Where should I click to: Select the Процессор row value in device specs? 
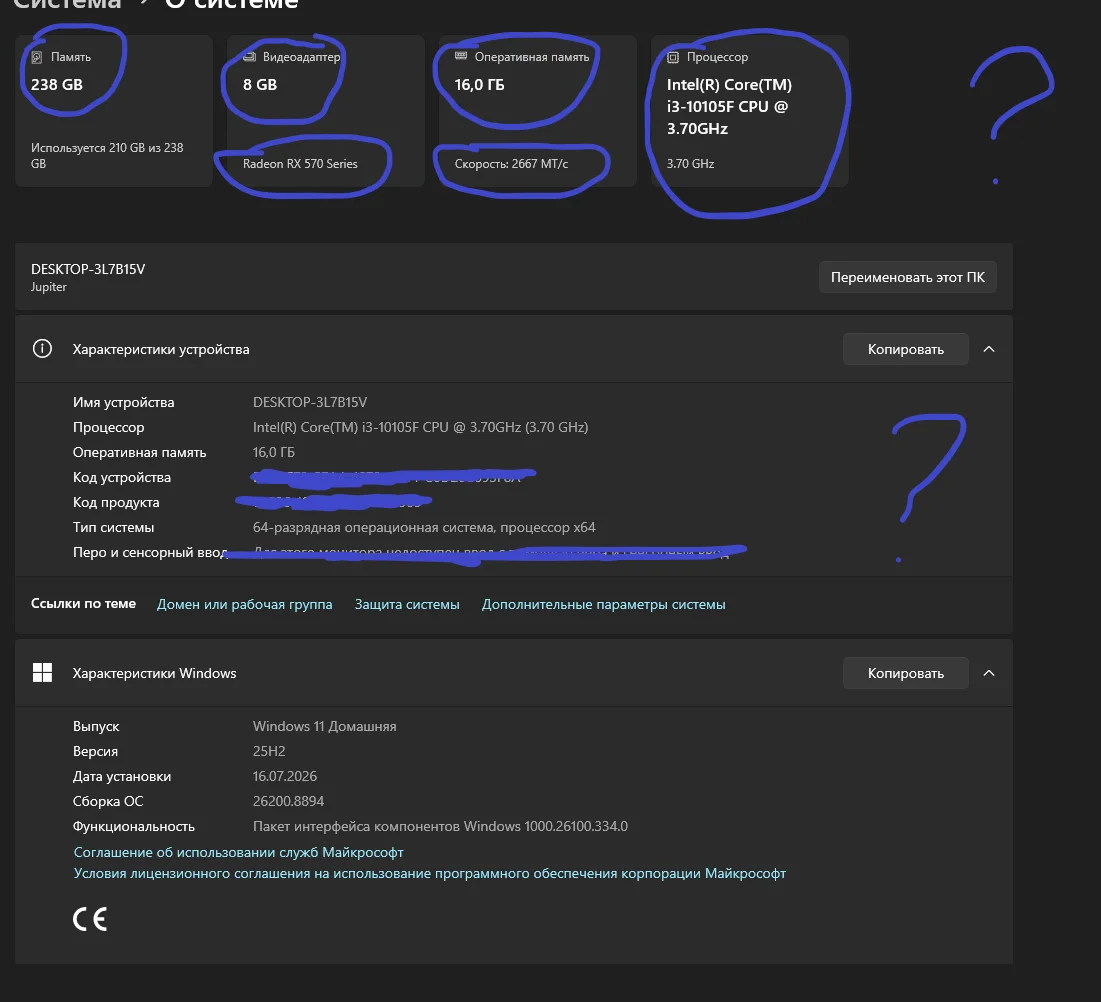click(421, 427)
